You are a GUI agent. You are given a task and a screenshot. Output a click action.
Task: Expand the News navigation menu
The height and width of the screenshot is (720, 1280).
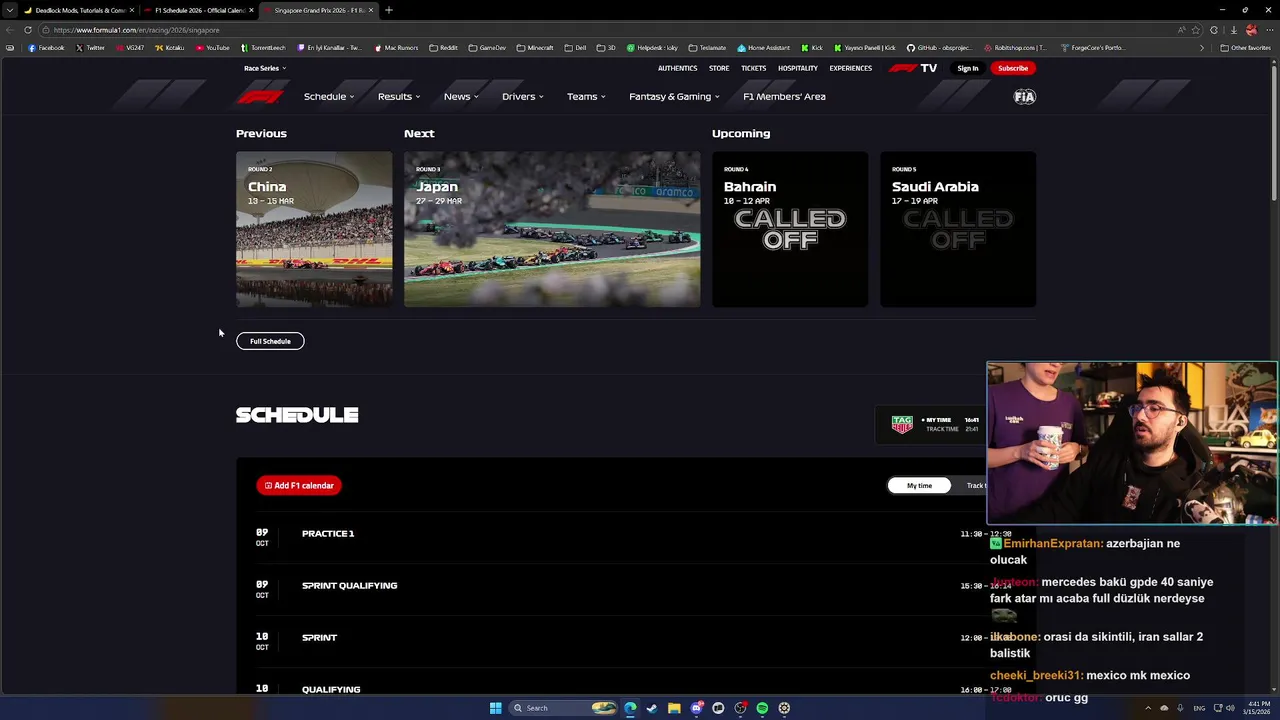tap(461, 97)
